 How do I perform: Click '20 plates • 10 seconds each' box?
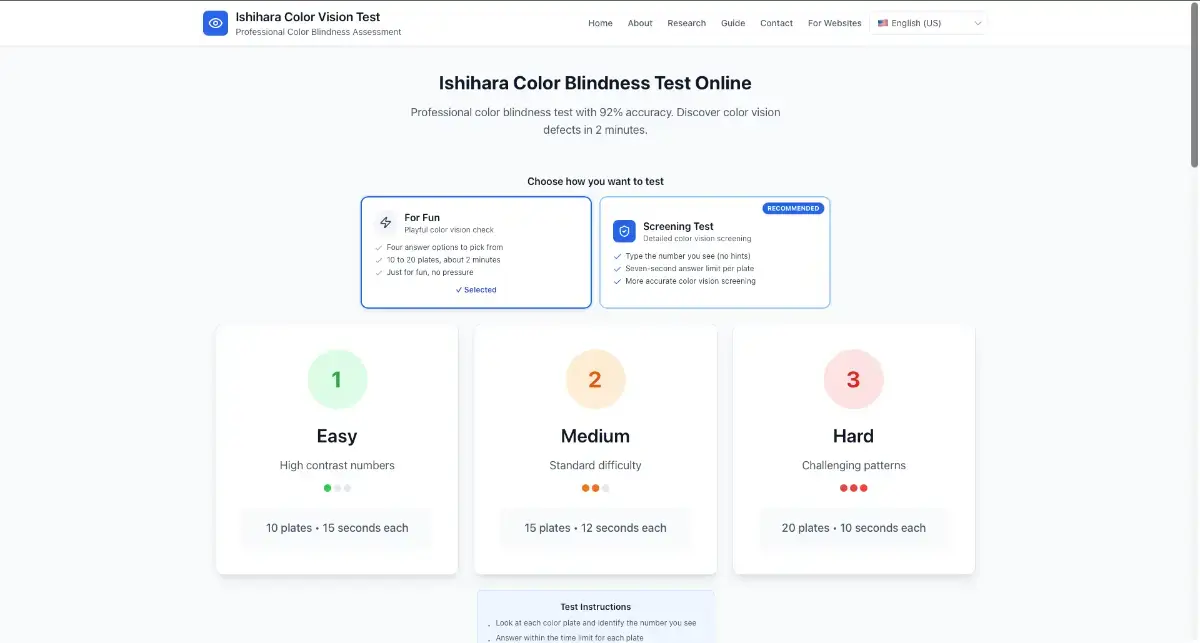(x=853, y=528)
